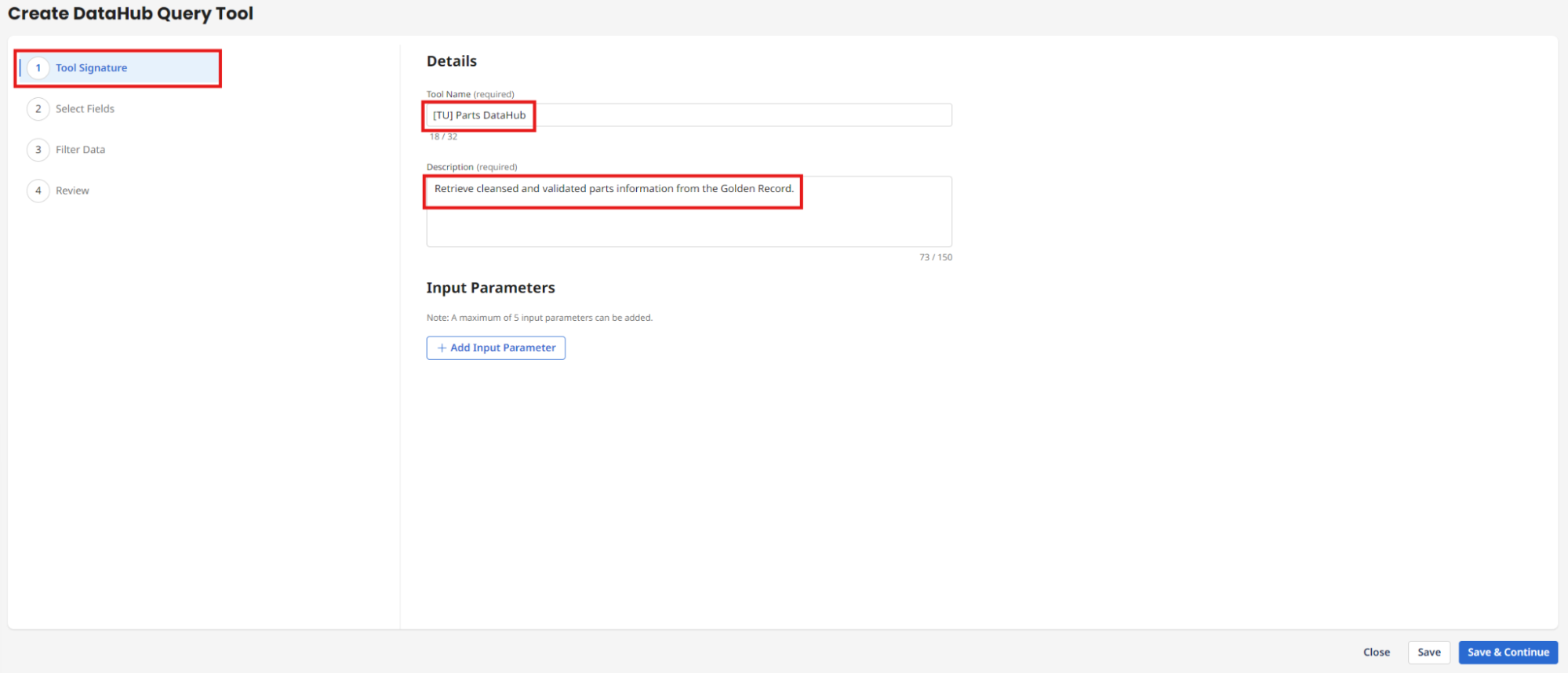This screenshot has height=673, width=1568.
Task: Click the Input Parameters section heading
Action: [490, 288]
